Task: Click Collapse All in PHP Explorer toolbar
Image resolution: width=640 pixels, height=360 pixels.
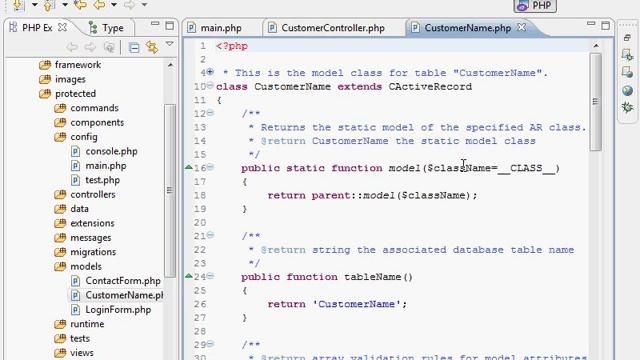Action: [134, 48]
